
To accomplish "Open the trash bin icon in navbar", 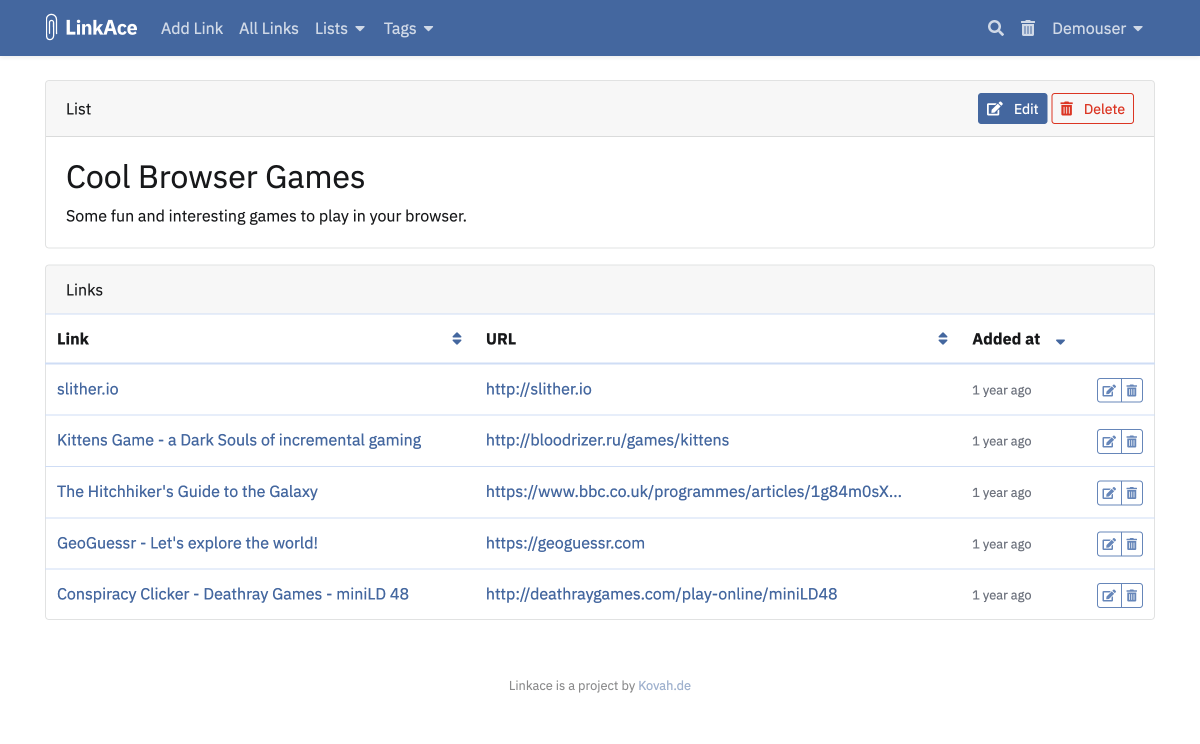I will coord(1028,28).
